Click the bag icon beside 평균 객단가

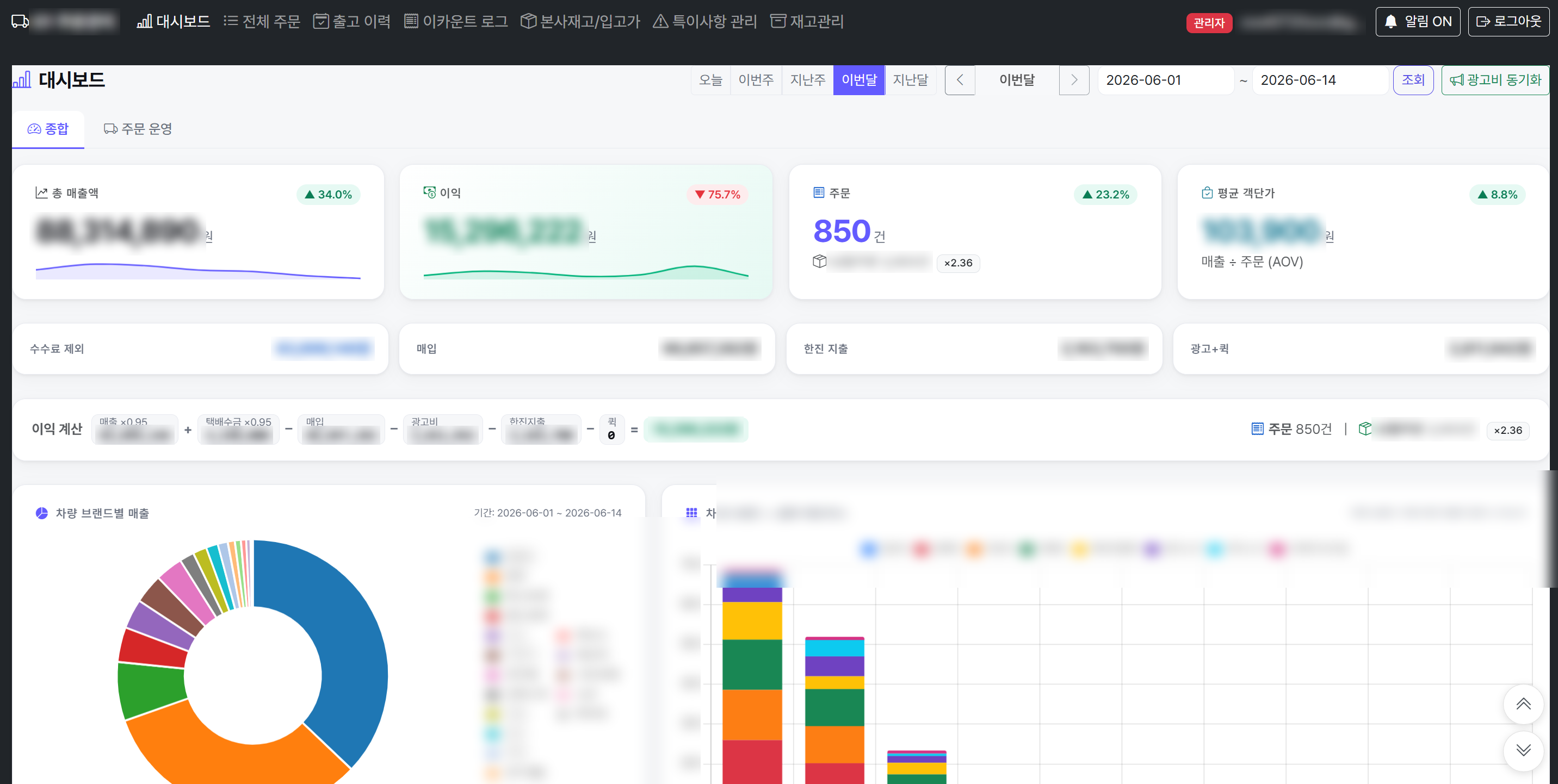coord(1207,193)
